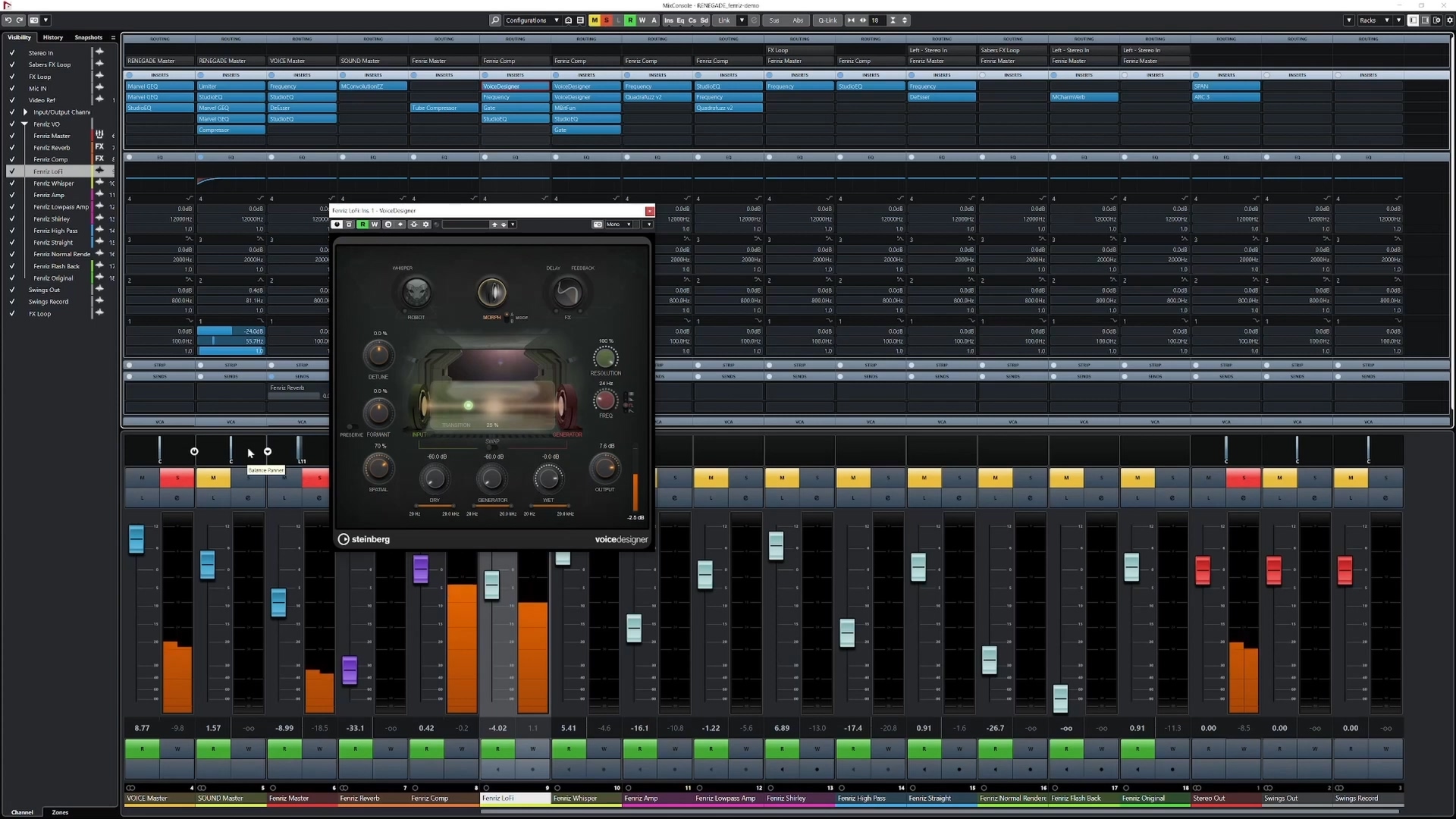Open the Racks dropdown menu
1456x819 pixels.
click(1373, 20)
